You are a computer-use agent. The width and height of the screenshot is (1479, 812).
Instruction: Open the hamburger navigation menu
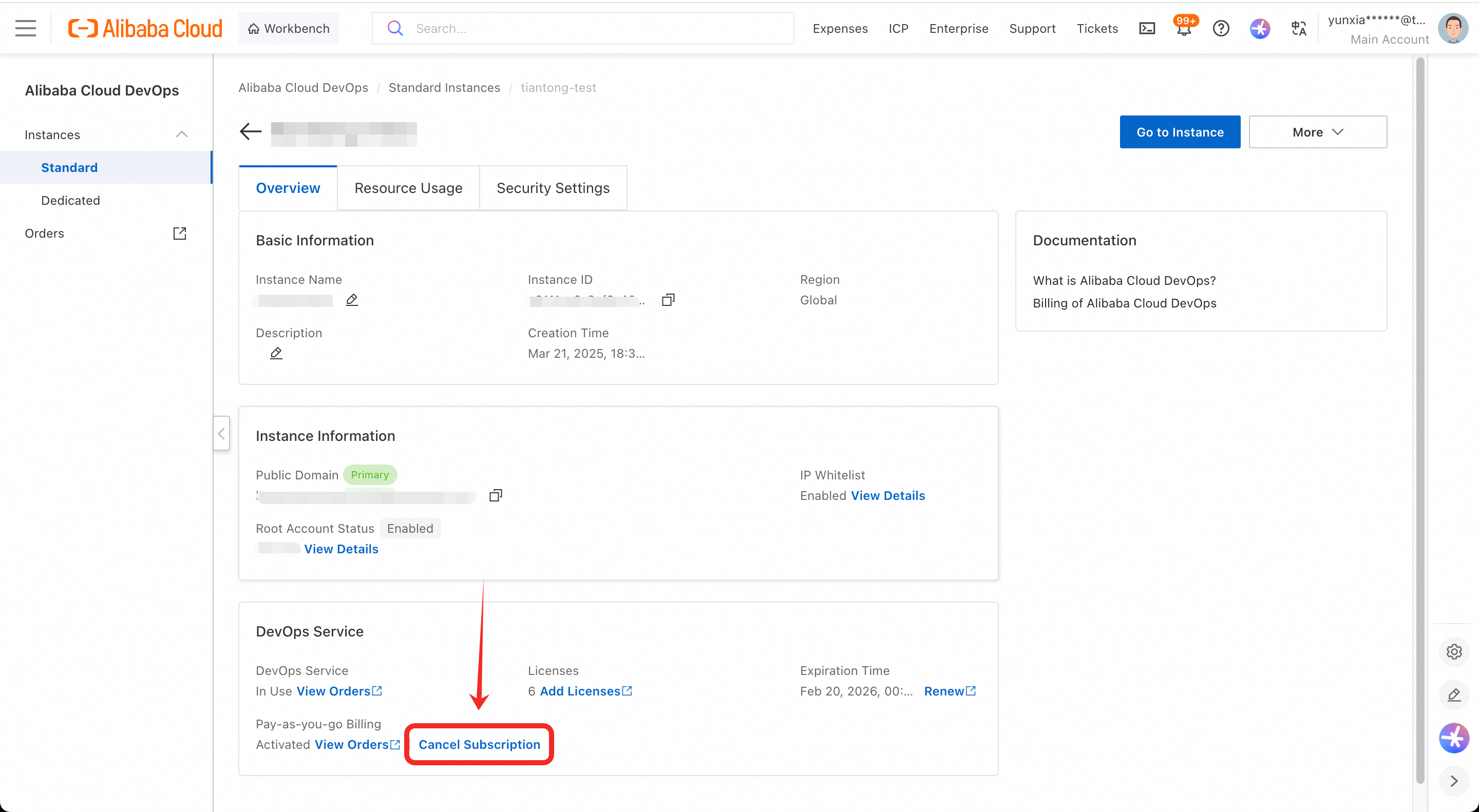(25, 28)
